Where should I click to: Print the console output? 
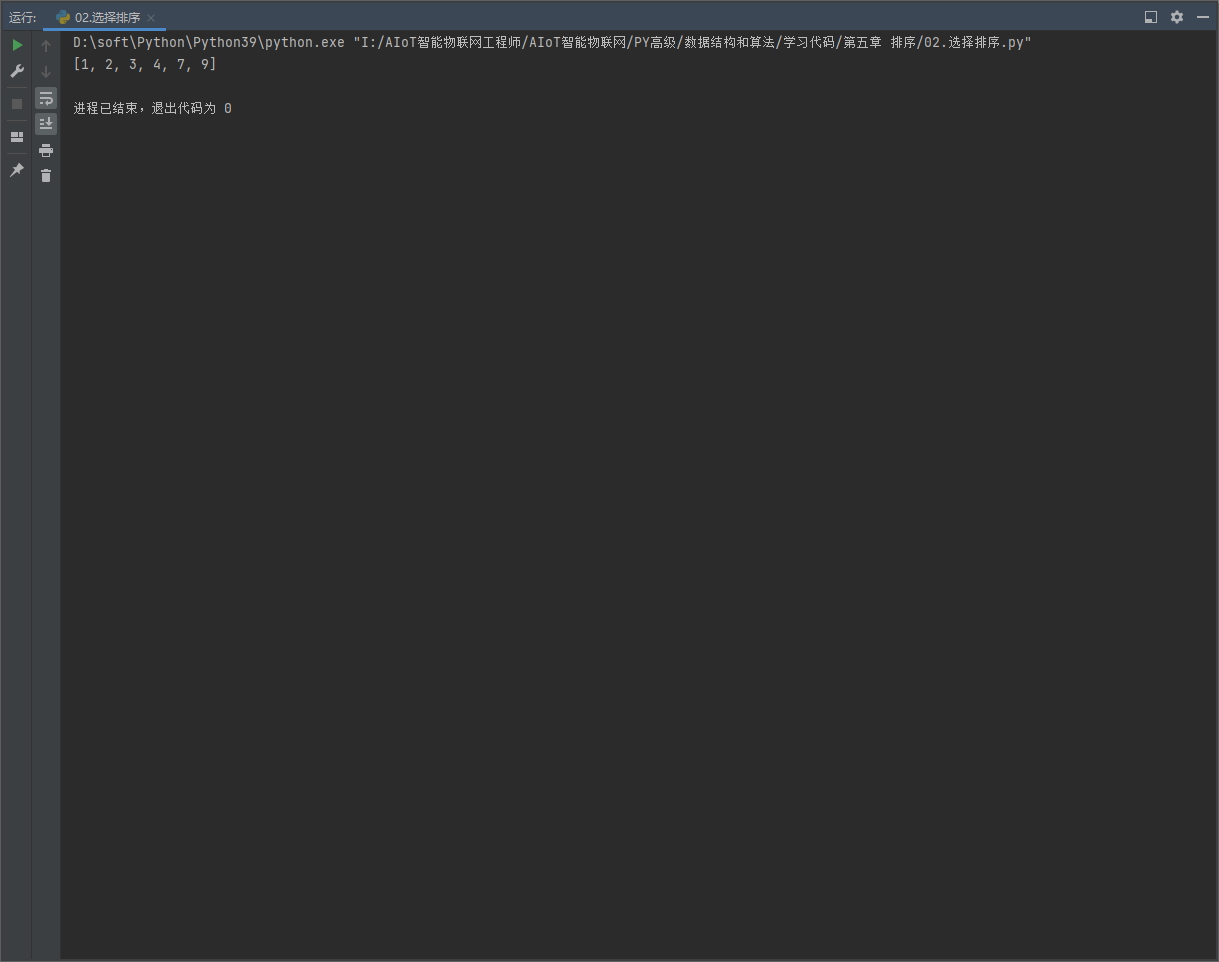click(x=46, y=150)
